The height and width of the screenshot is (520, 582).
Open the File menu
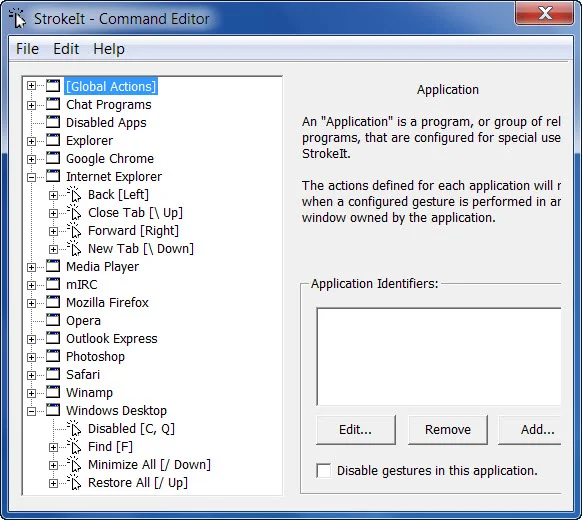(x=27, y=49)
